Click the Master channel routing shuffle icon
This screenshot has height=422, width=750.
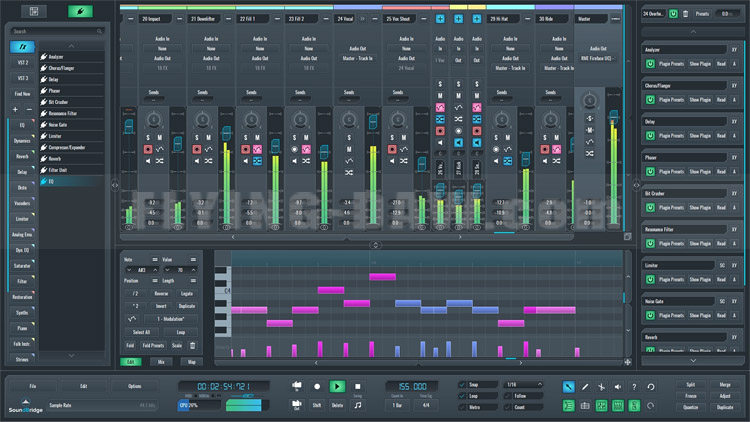tap(590, 154)
